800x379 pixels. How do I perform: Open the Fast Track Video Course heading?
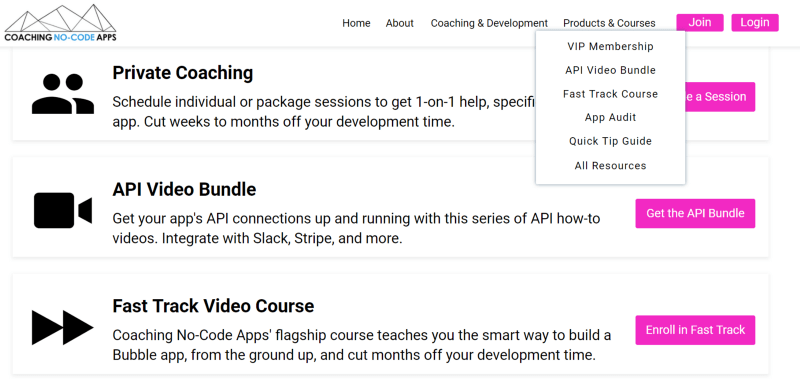(x=213, y=306)
